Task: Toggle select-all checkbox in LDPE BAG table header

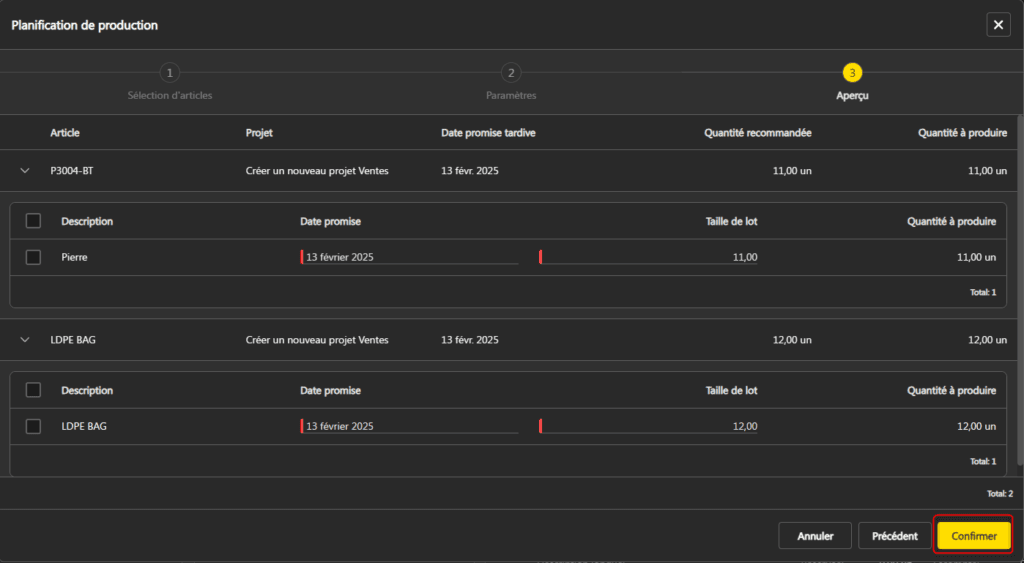Action: [x=33, y=390]
